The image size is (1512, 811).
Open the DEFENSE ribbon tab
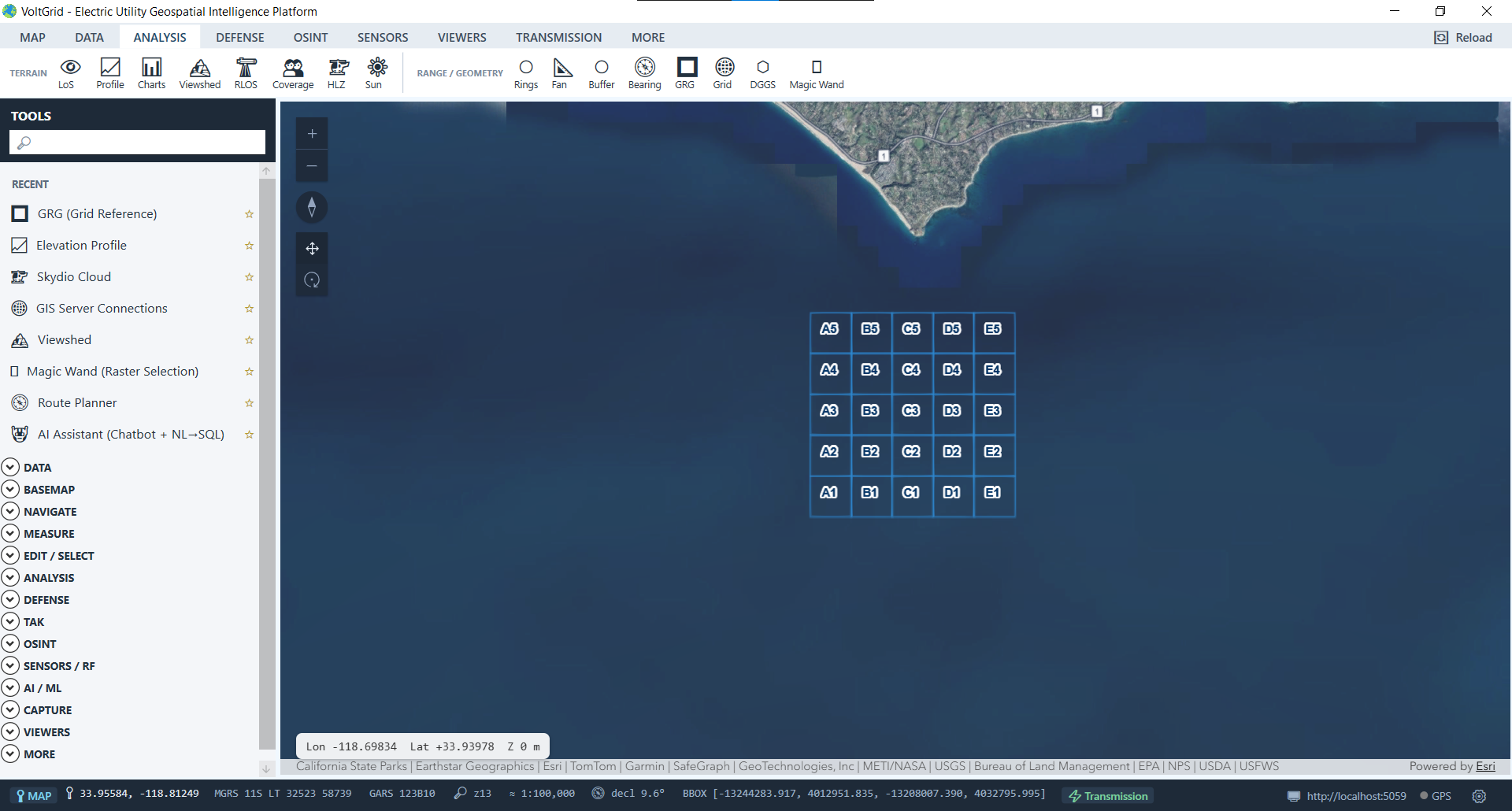[x=240, y=38]
